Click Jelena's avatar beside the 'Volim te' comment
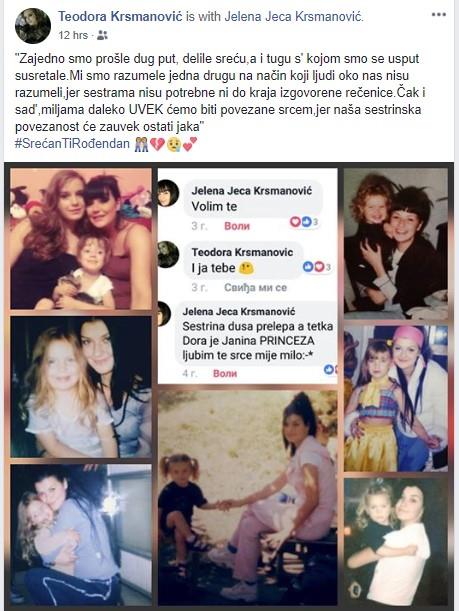 (x=168, y=193)
